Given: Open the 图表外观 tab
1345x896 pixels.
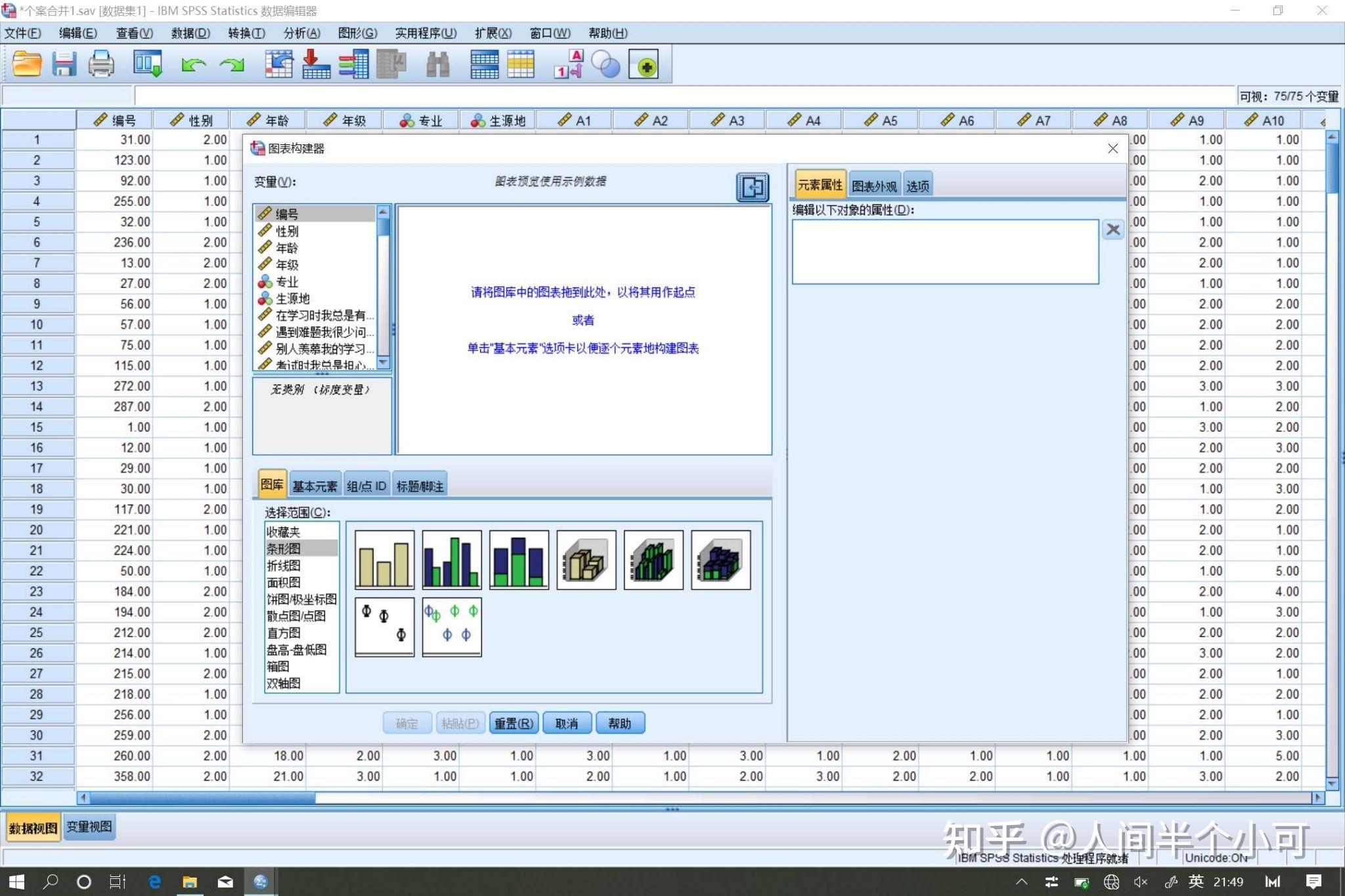Looking at the screenshot, I should 874,186.
